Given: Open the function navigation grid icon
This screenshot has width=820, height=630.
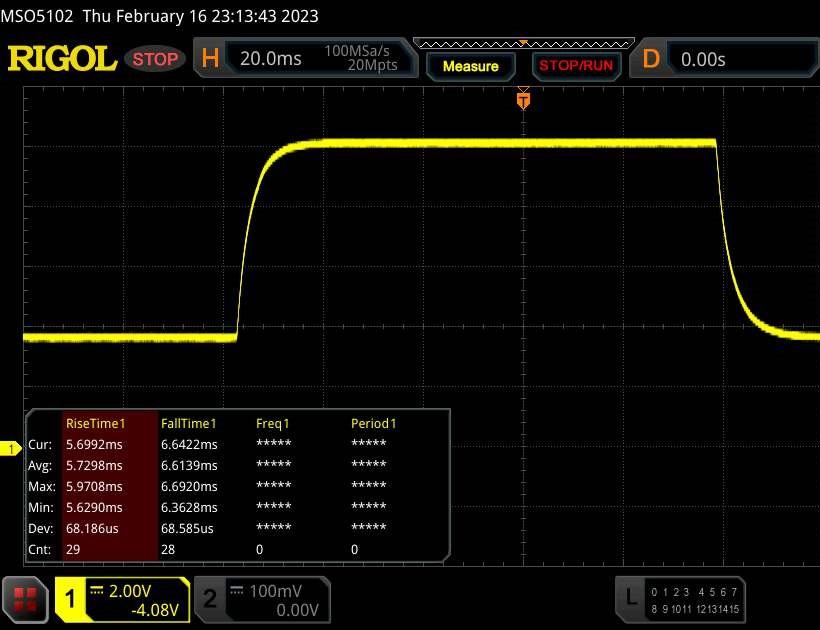Looking at the screenshot, I should pos(25,598).
